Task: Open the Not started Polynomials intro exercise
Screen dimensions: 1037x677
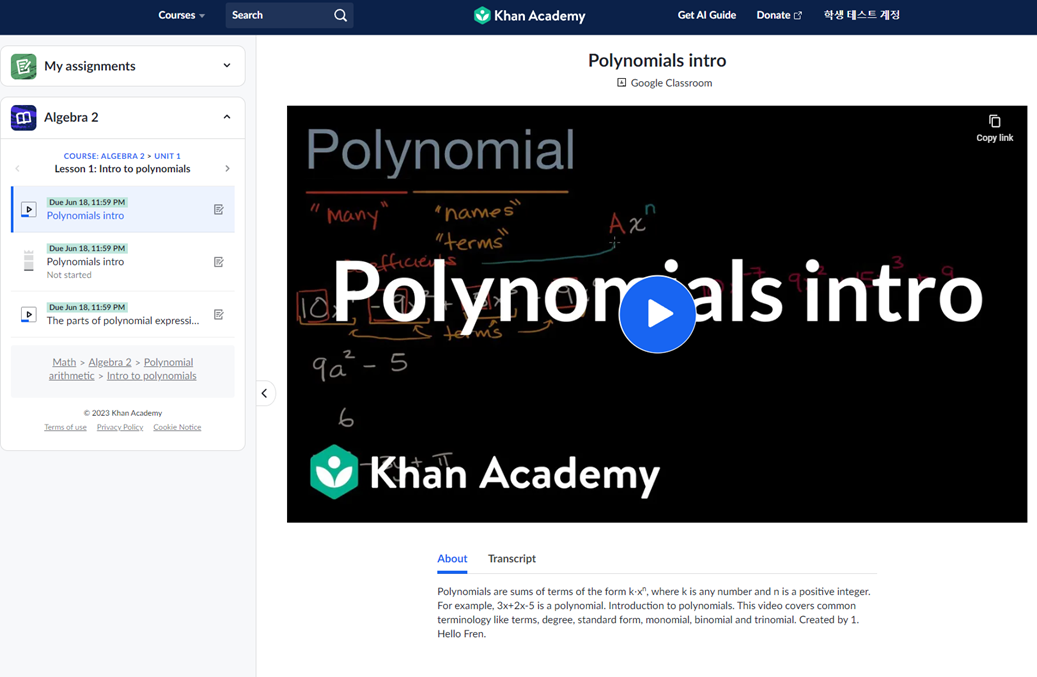Action: tap(123, 262)
